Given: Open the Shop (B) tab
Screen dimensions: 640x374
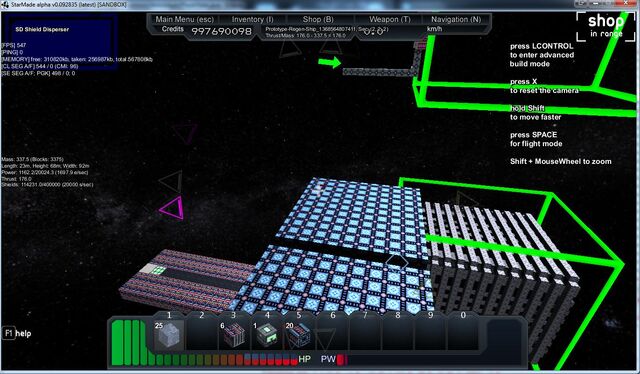Looking at the screenshot, I should [x=318, y=19].
